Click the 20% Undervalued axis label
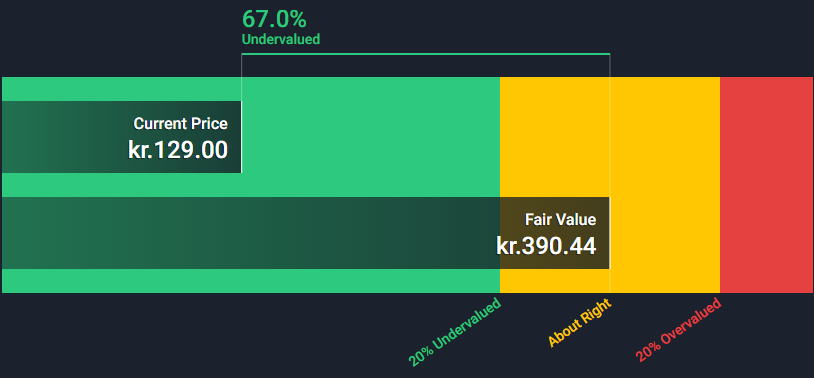 tap(455, 332)
